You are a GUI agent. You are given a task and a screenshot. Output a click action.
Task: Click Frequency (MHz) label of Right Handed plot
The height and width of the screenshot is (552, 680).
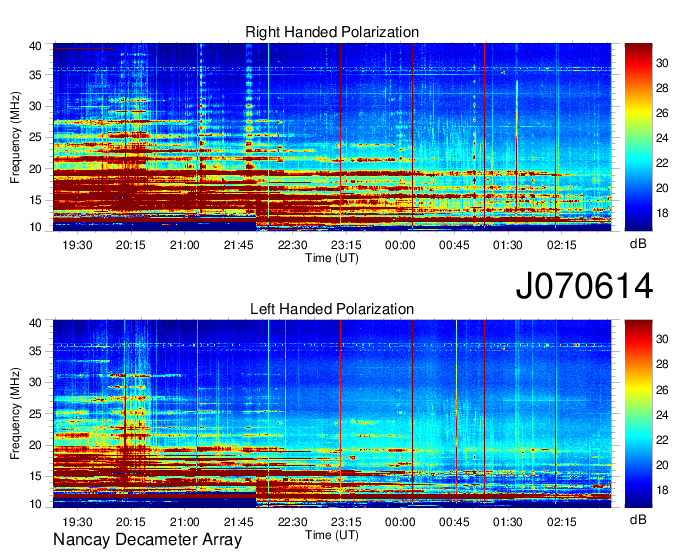coord(15,137)
